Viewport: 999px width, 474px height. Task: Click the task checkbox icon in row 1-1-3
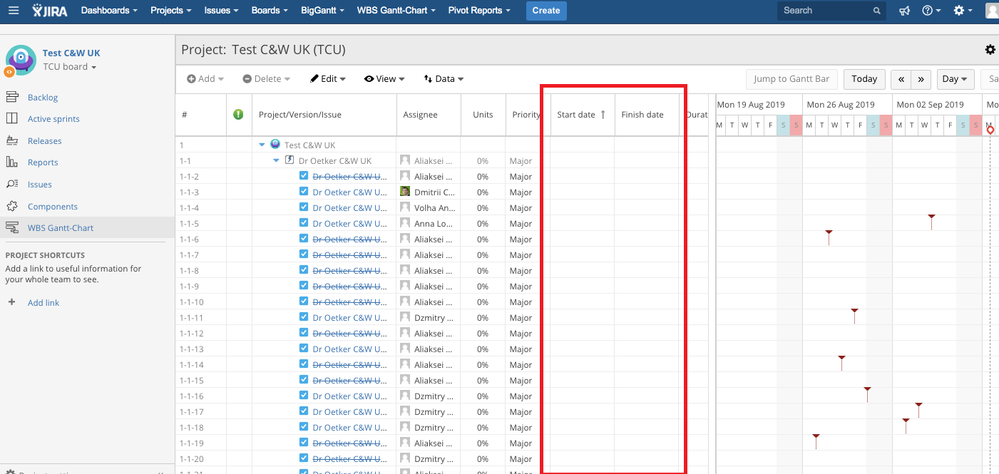304,192
